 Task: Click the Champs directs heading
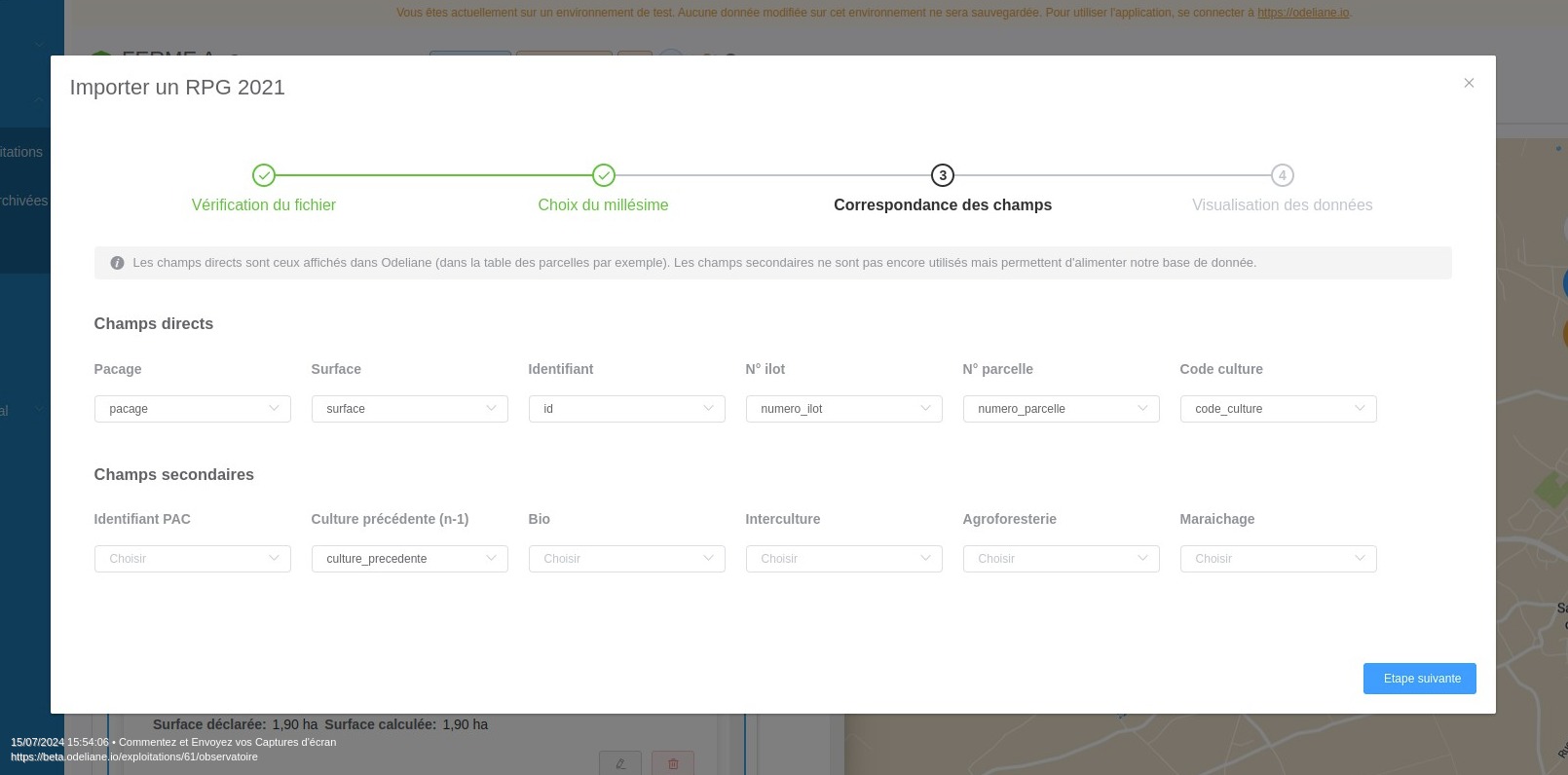[x=154, y=324]
